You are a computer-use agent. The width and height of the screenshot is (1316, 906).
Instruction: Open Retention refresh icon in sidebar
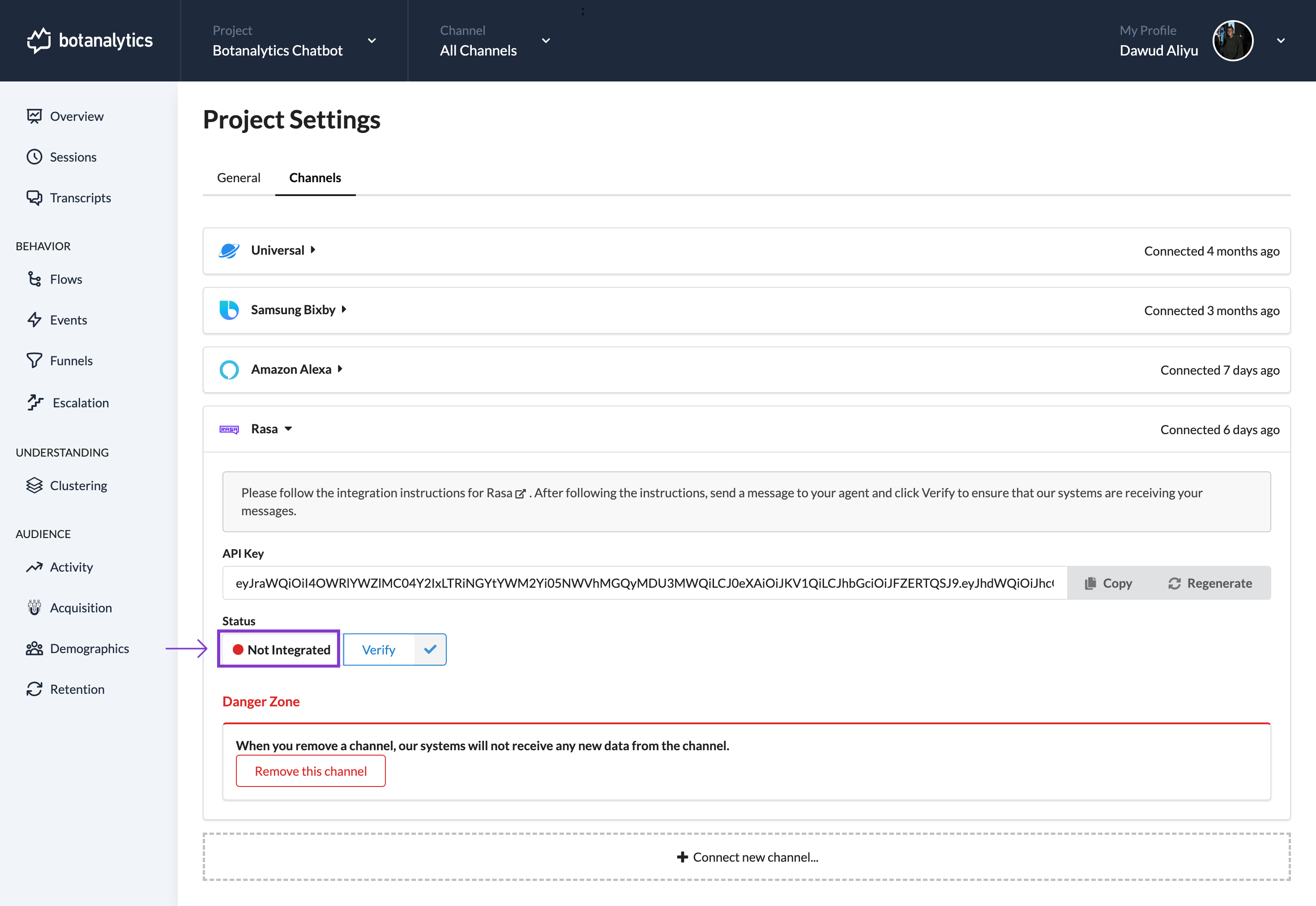click(34, 689)
